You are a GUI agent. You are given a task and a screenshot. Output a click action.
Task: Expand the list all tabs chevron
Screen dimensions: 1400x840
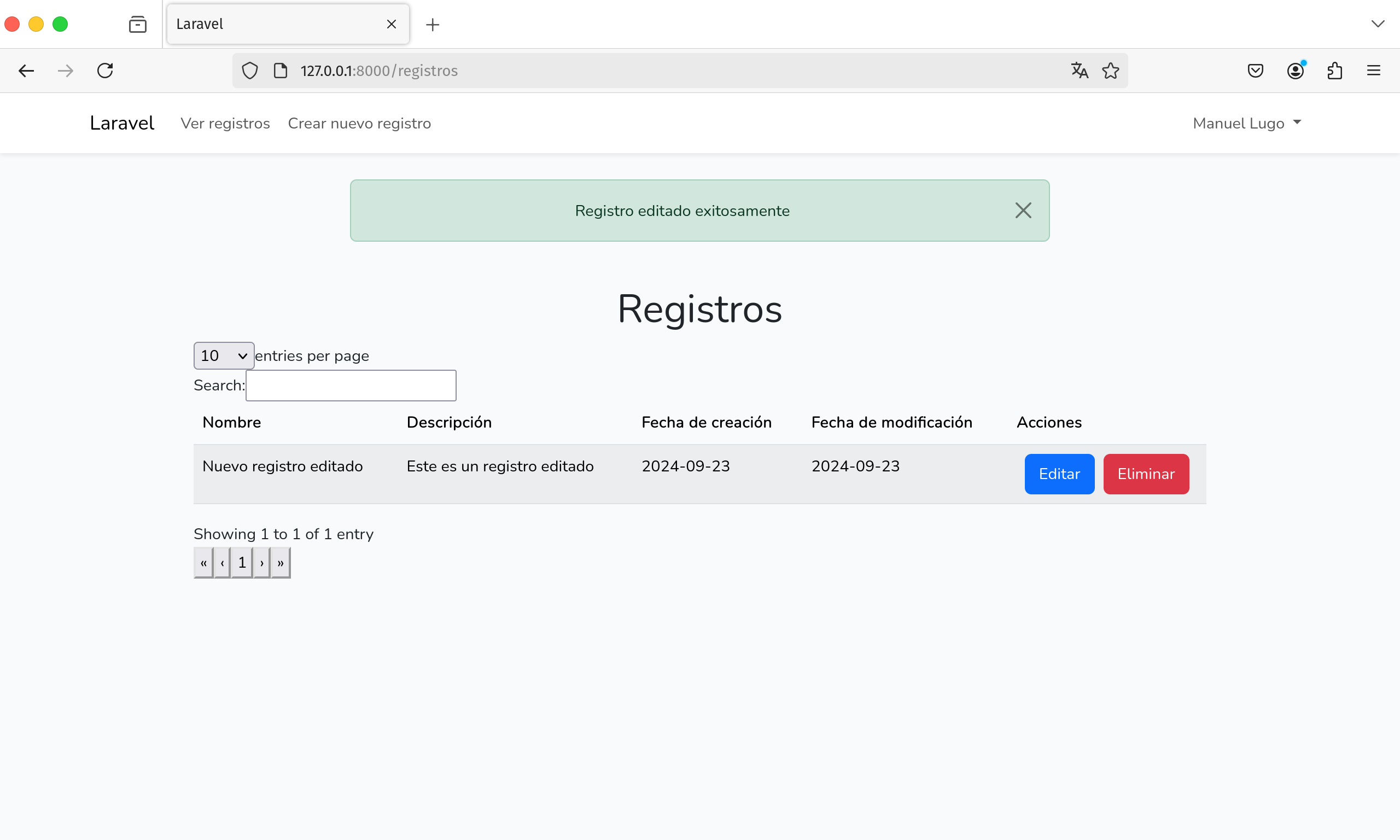(x=1378, y=25)
